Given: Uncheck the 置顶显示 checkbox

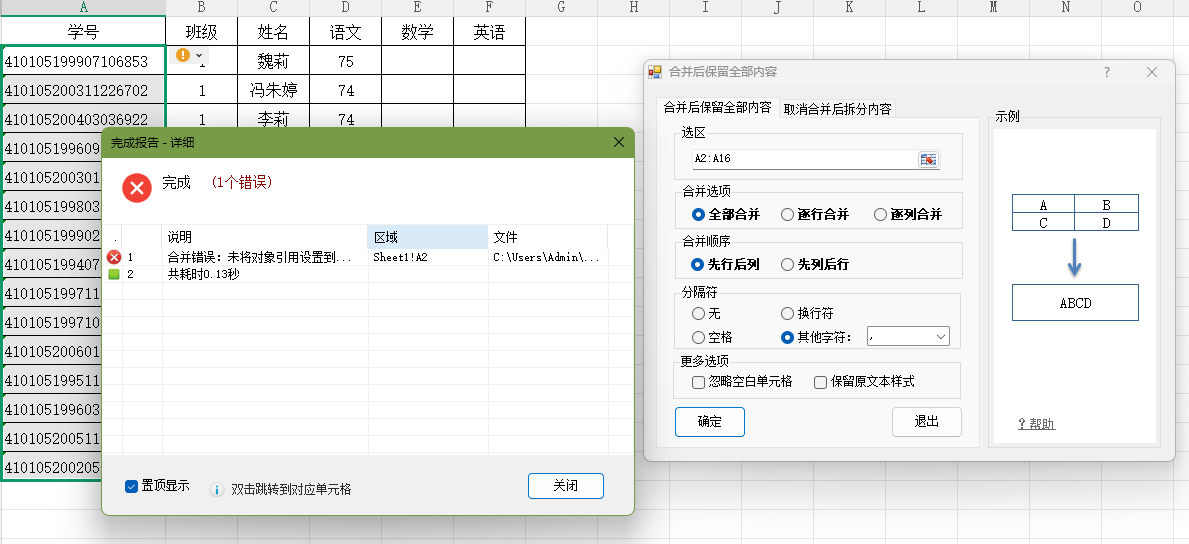Looking at the screenshot, I should click(131, 486).
